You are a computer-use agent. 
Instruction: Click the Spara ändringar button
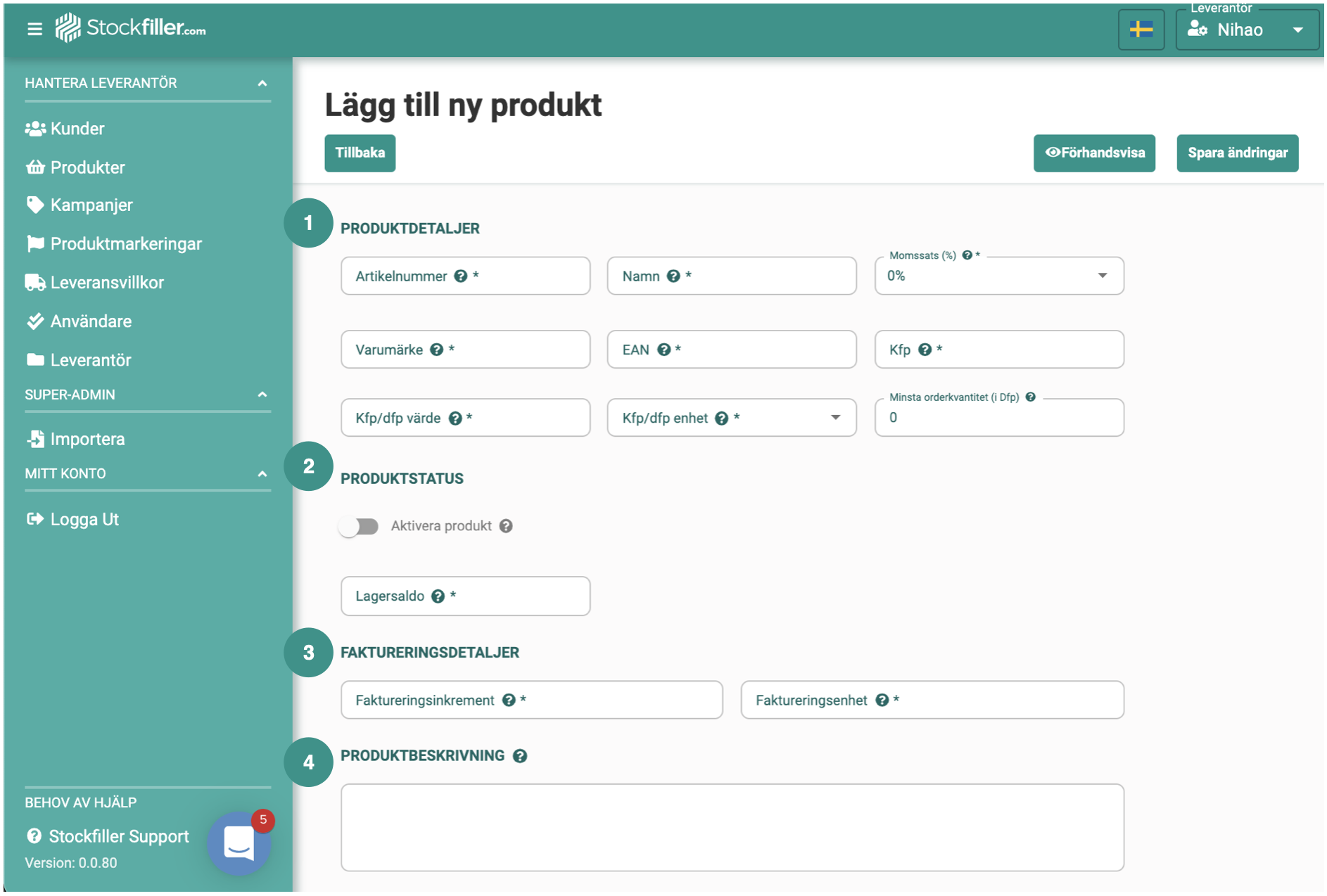tap(1237, 153)
